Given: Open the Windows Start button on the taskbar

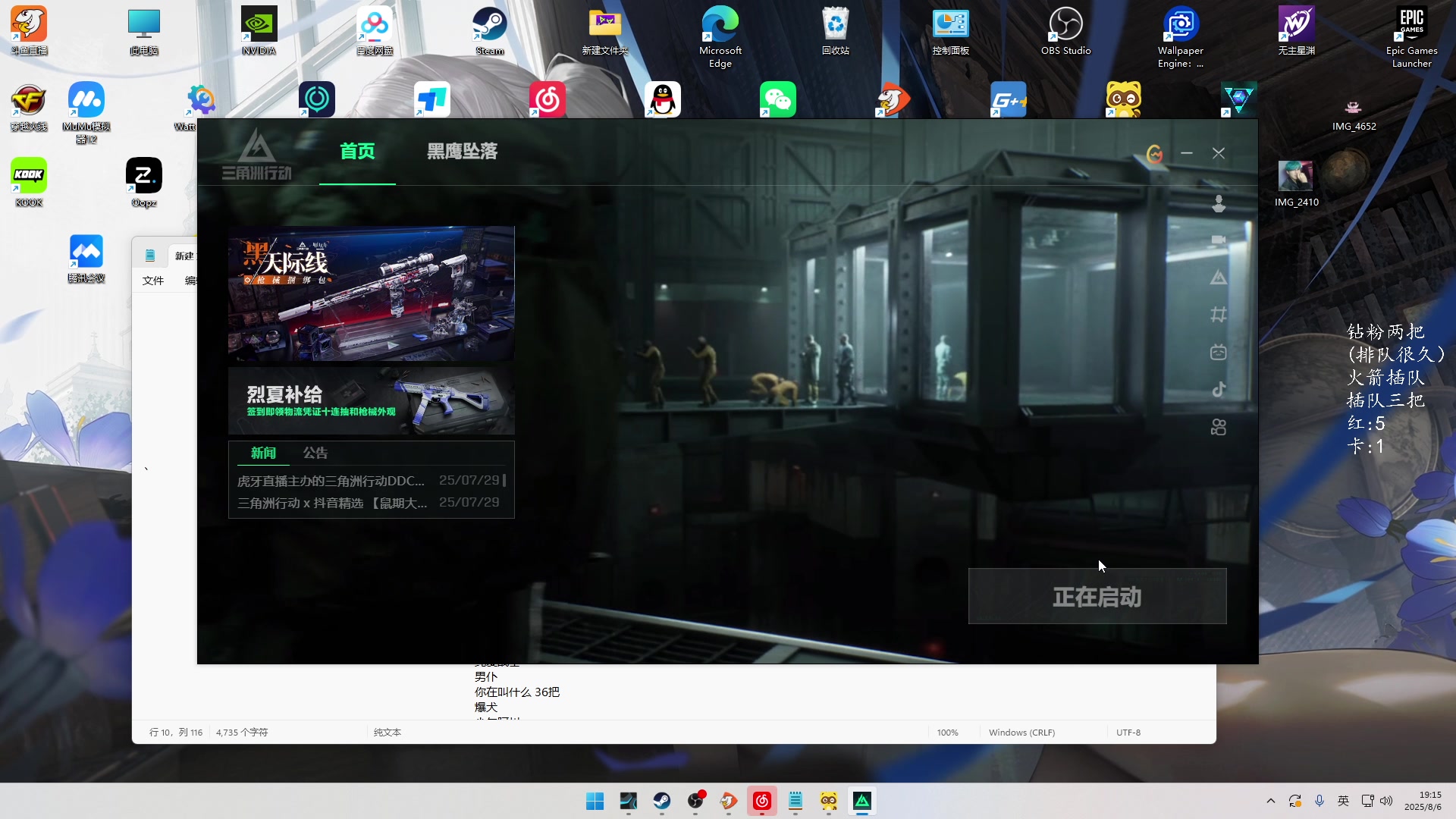Looking at the screenshot, I should [x=595, y=801].
